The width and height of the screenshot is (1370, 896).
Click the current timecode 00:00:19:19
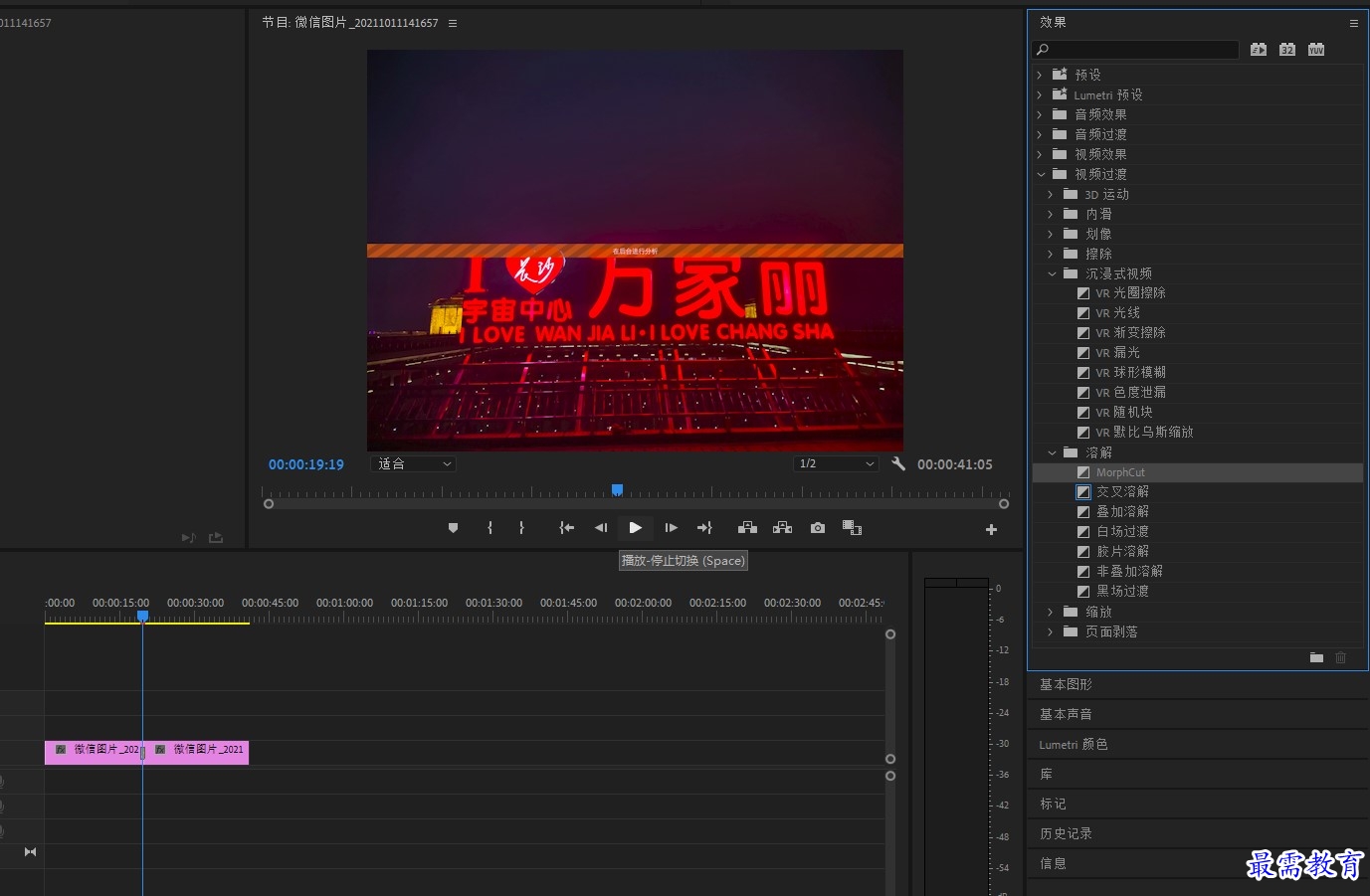coord(305,464)
